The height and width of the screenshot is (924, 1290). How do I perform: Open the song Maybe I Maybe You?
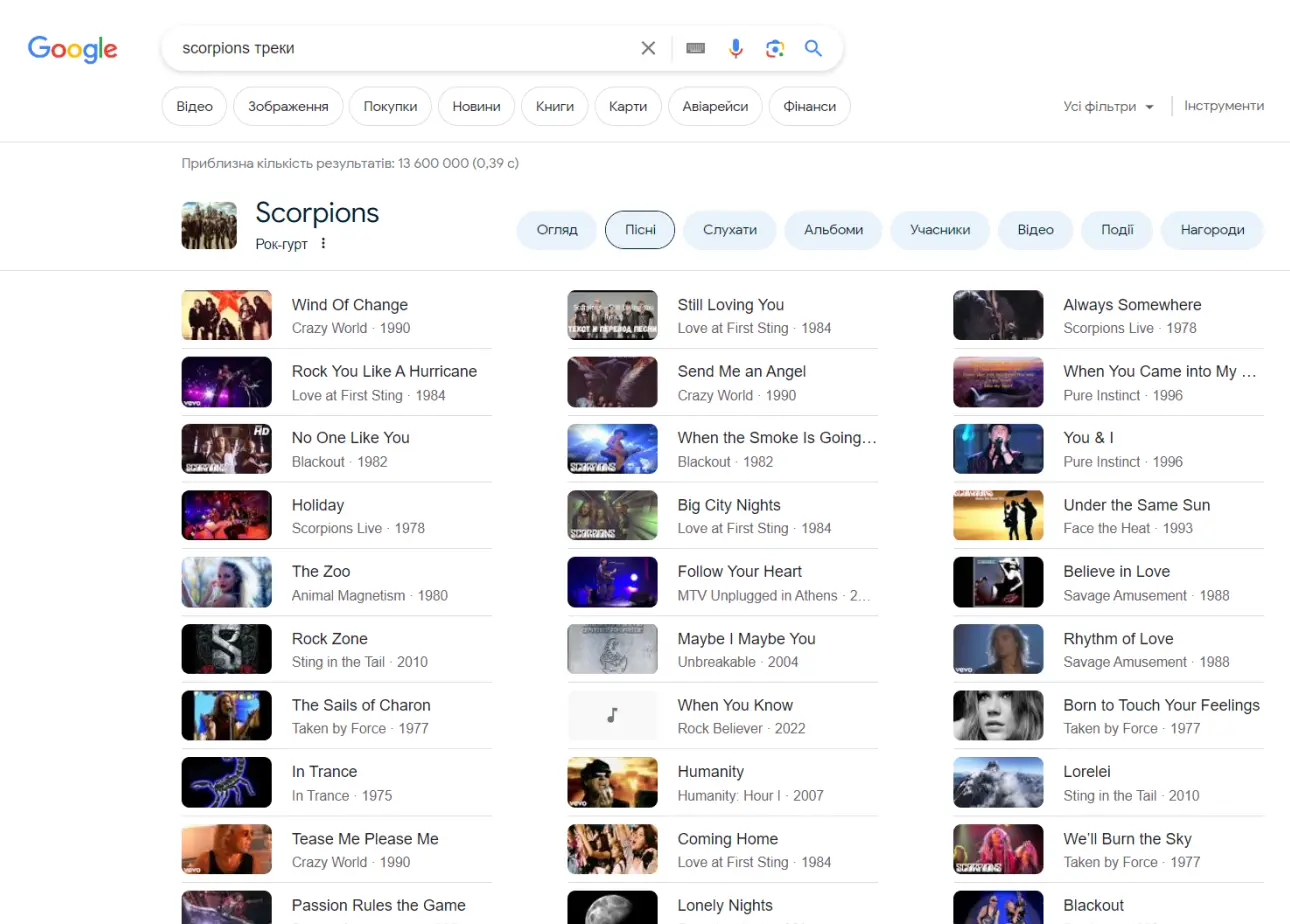pyautogui.click(x=723, y=649)
